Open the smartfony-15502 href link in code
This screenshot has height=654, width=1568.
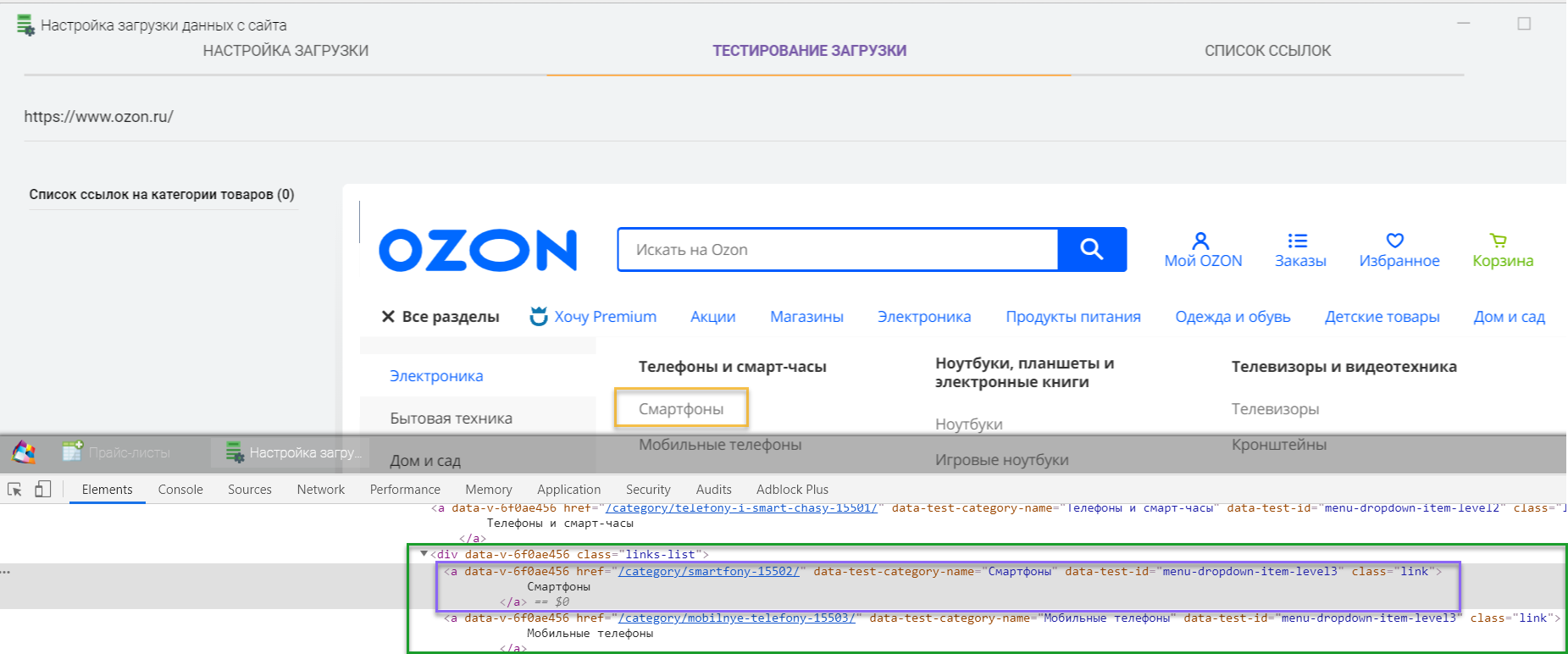(x=708, y=572)
